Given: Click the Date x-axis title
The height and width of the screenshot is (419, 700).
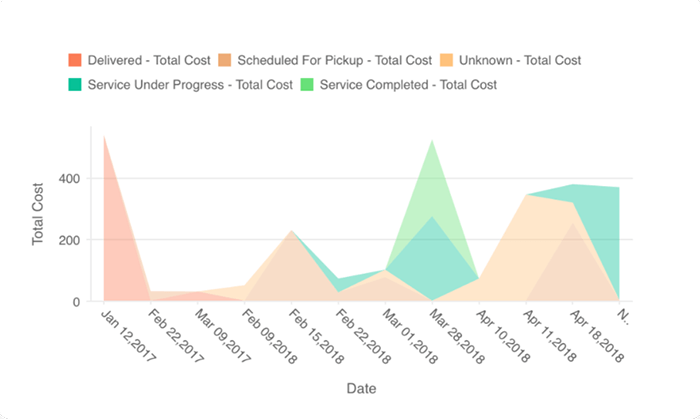Looking at the screenshot, I should click(361, 388).
